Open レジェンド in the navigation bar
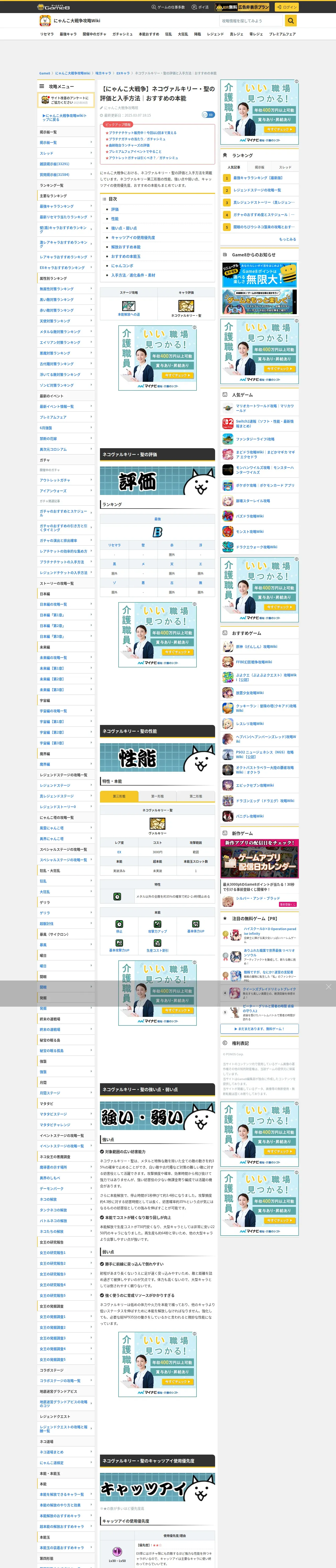 [x=215, y=34]
